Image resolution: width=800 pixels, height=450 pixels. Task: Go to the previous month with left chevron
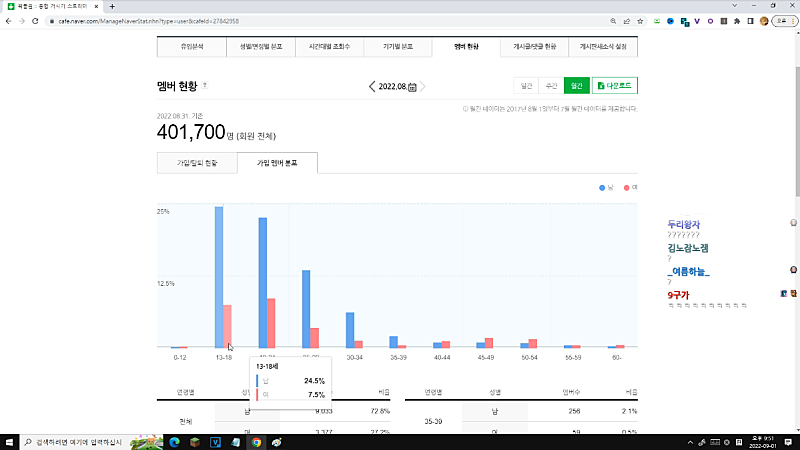pyautogui.click(x=373, y=87)
